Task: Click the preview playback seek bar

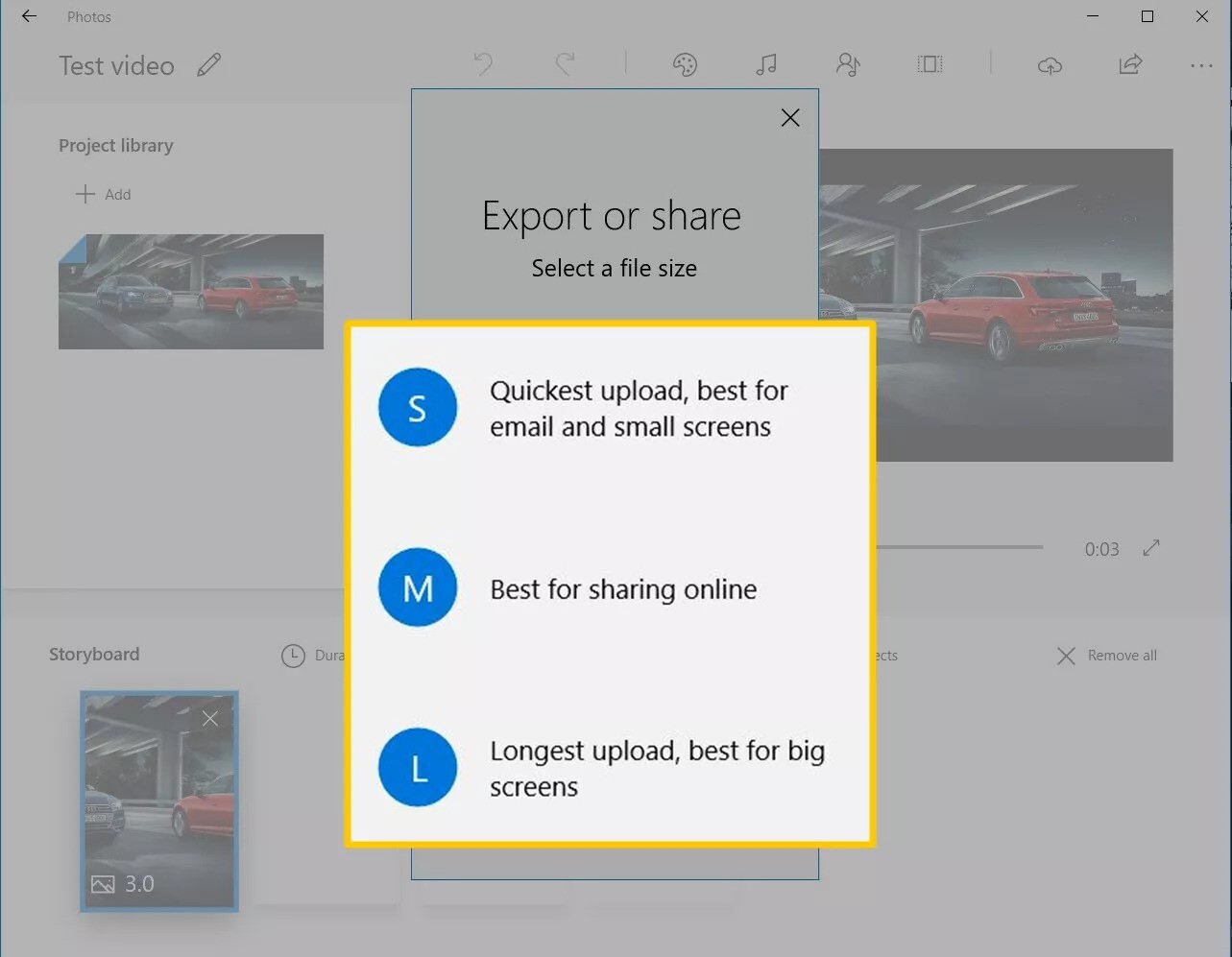Action: pyautogui.click(x=958, y=547)
